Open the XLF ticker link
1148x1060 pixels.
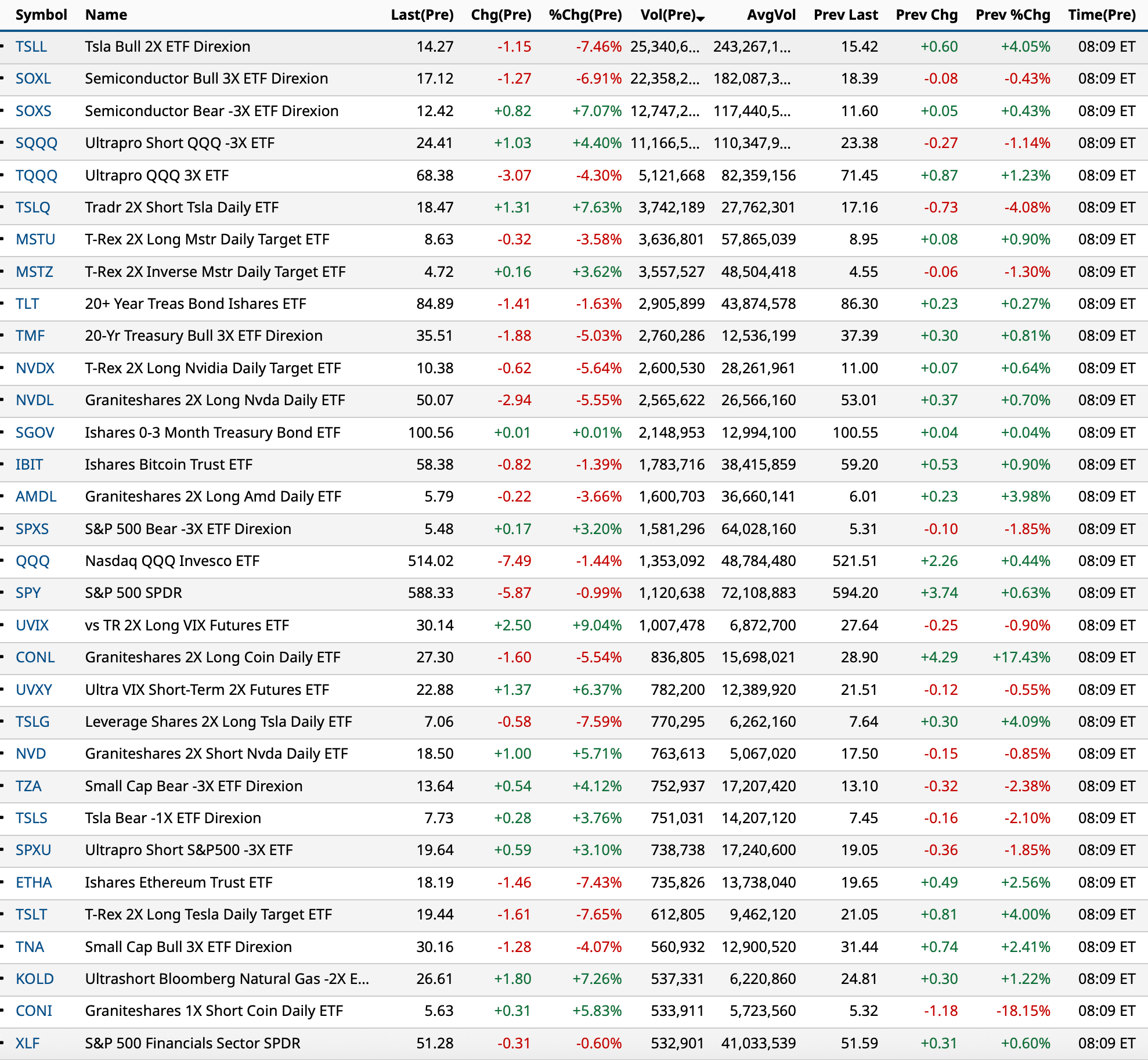point(27,1043)
